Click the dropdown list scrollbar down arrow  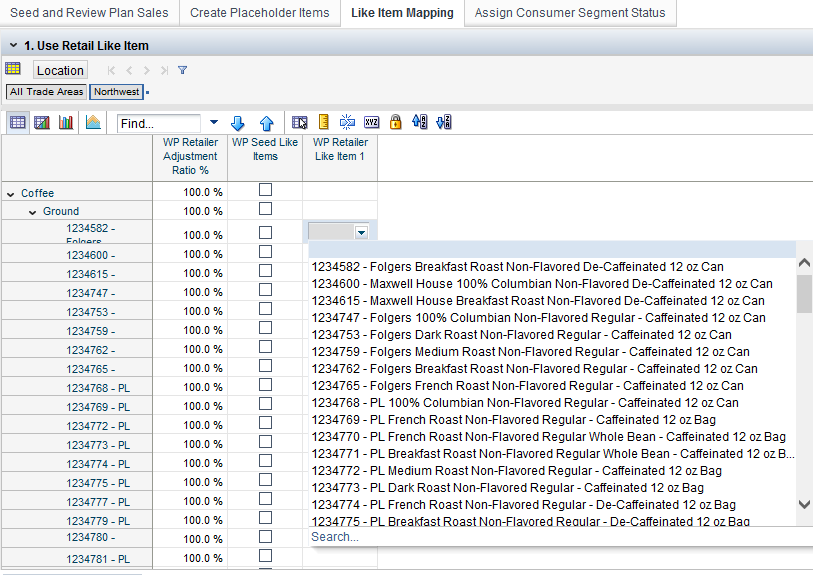(x=804, y=505)
